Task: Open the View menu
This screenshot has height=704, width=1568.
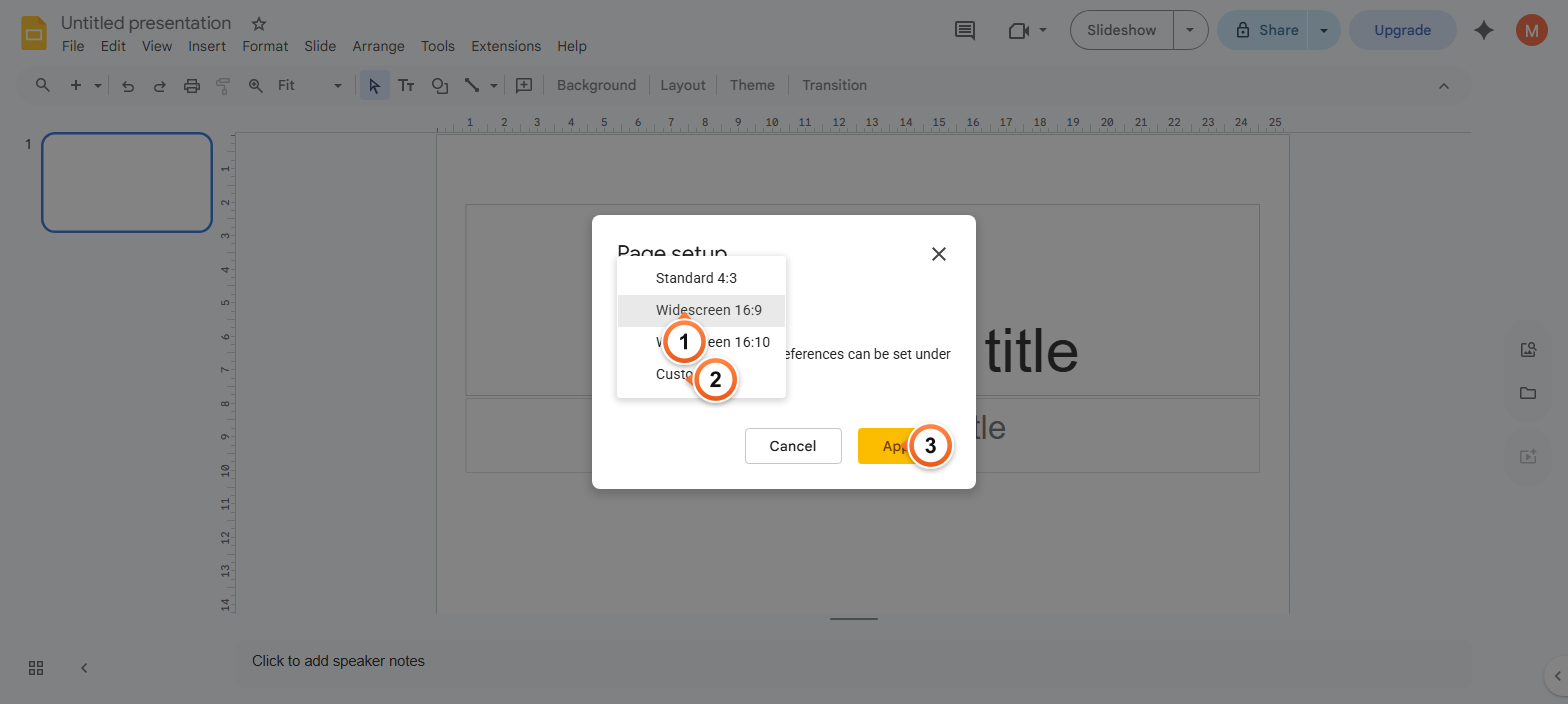Action: pos(157,46)
